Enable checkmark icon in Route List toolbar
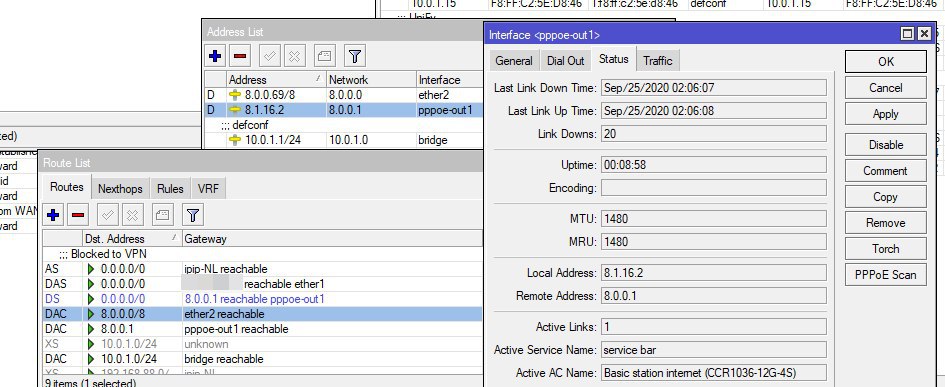 coord(108,214)
